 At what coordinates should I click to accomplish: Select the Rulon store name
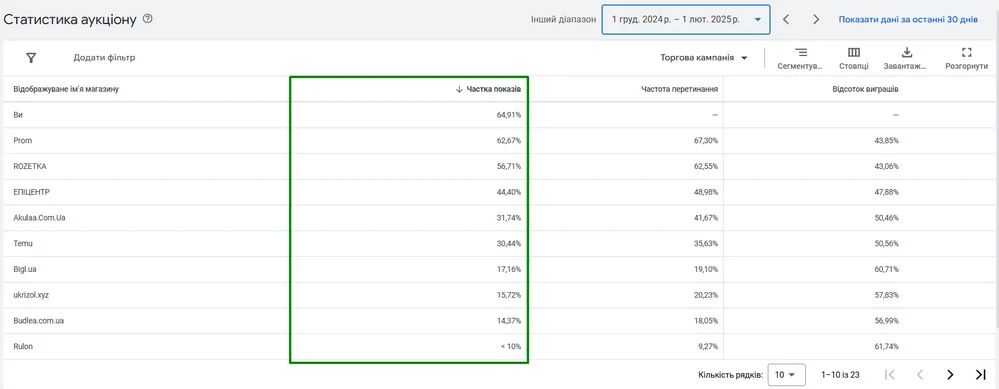pos(23,346)
